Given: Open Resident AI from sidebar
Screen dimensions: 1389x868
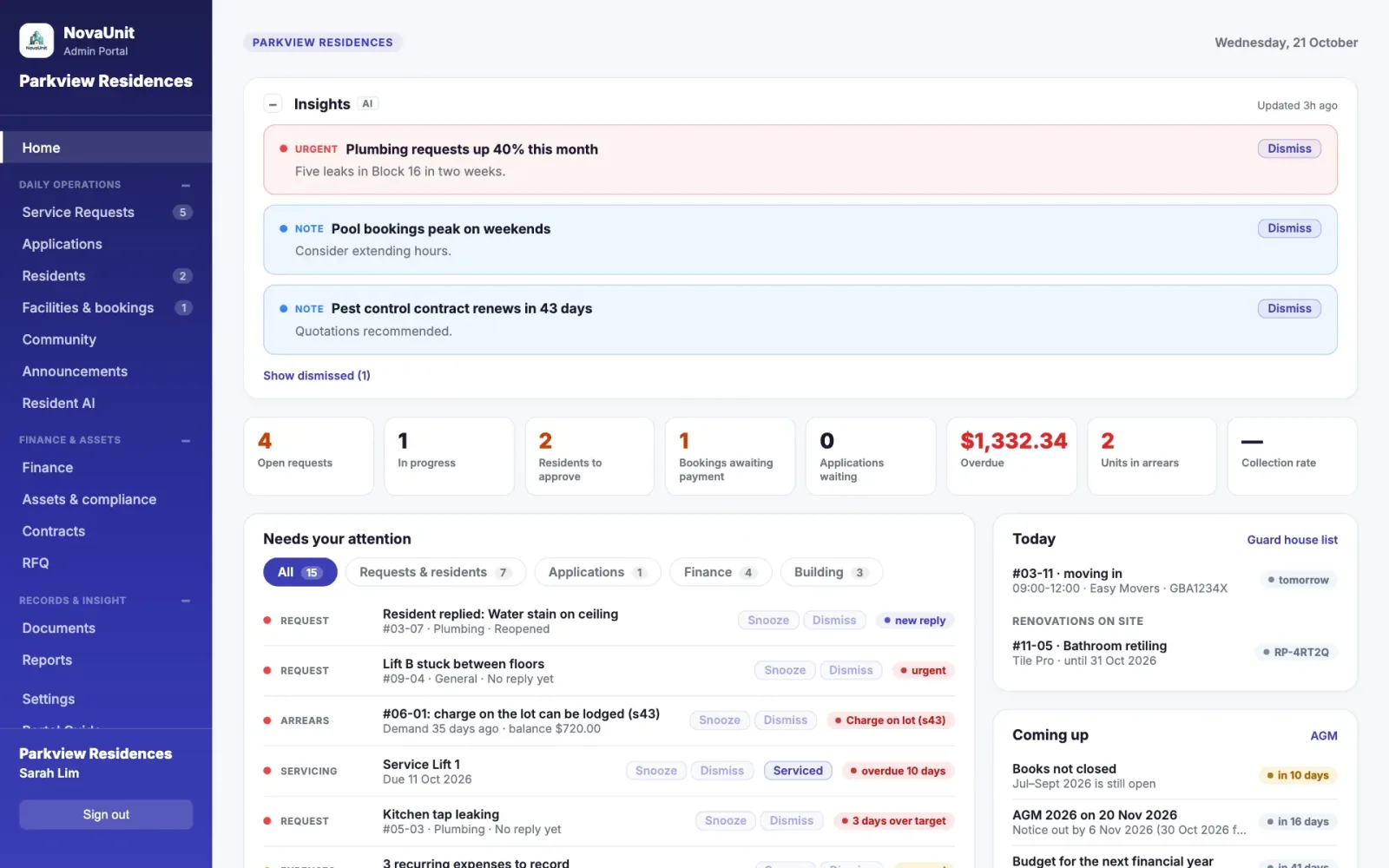Looking at the screenshot, I should (x=106, y=404).
